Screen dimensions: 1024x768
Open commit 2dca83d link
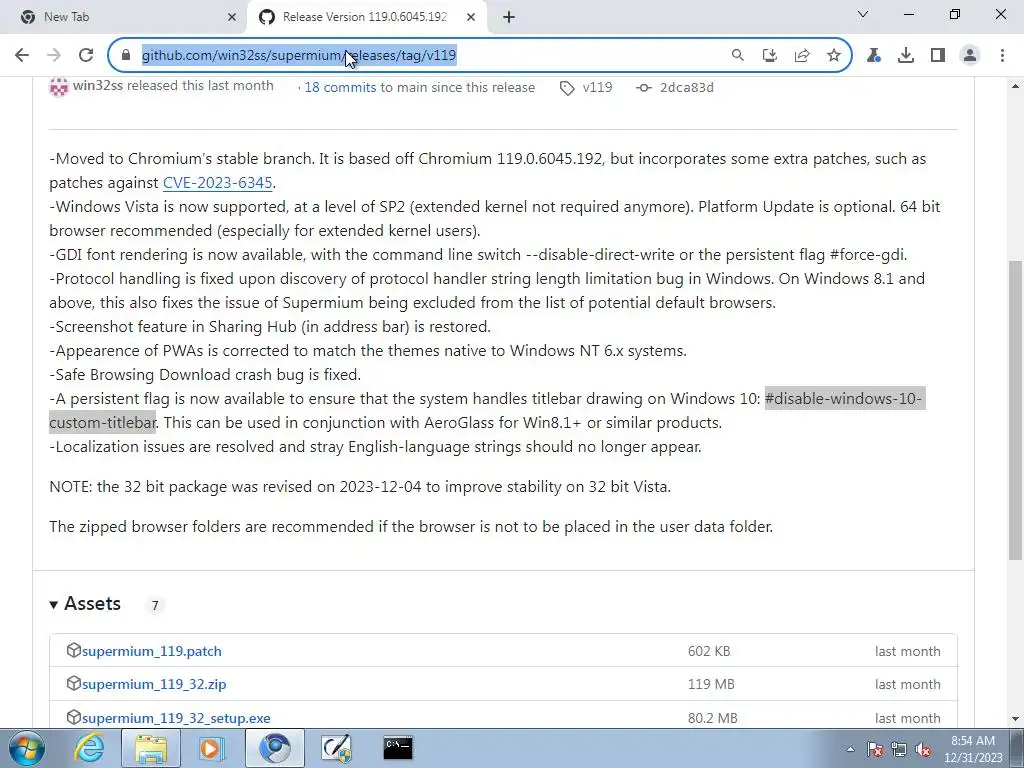(x=686, y=88)
